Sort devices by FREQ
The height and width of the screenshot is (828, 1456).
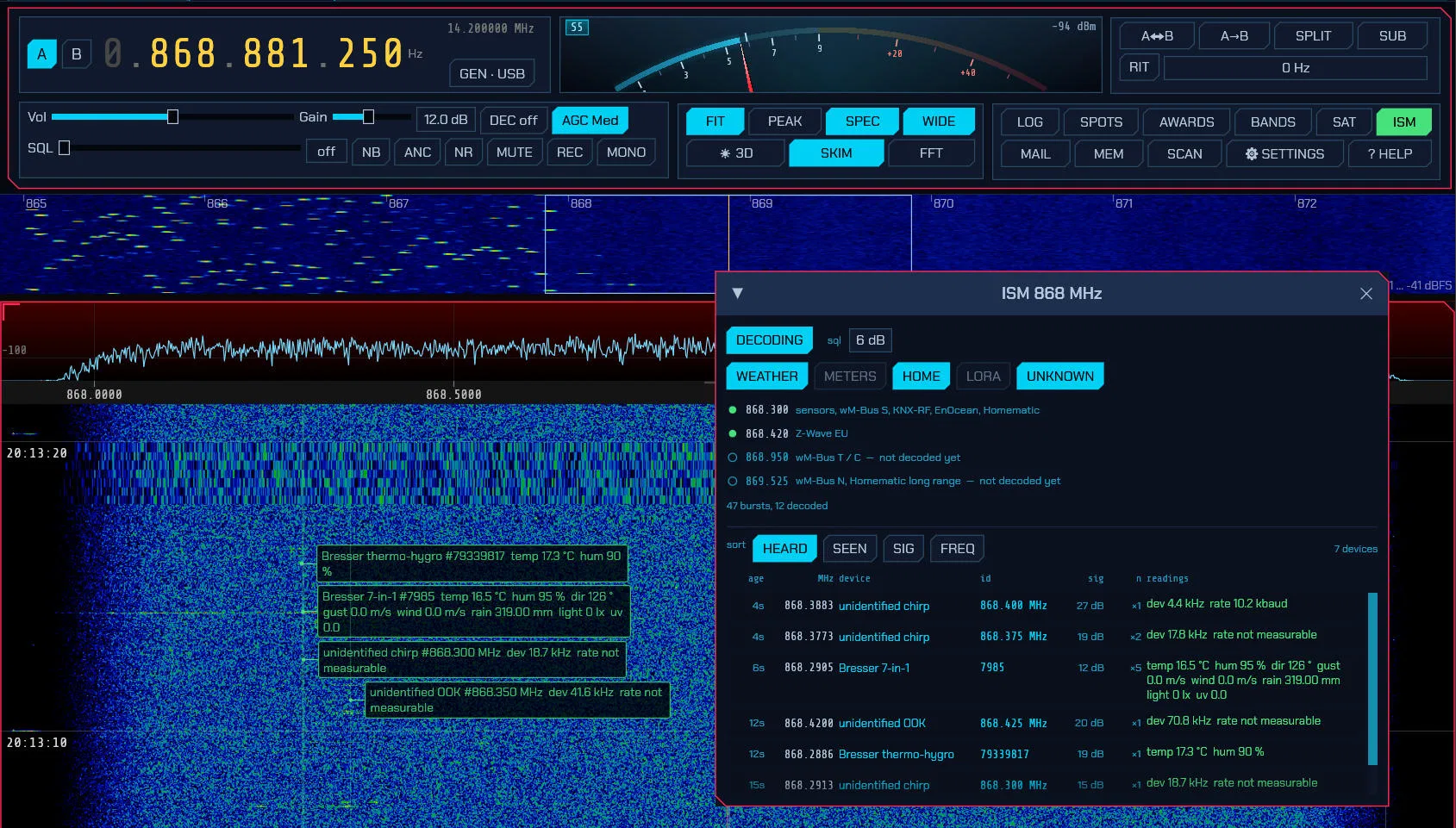click(957, 549)
